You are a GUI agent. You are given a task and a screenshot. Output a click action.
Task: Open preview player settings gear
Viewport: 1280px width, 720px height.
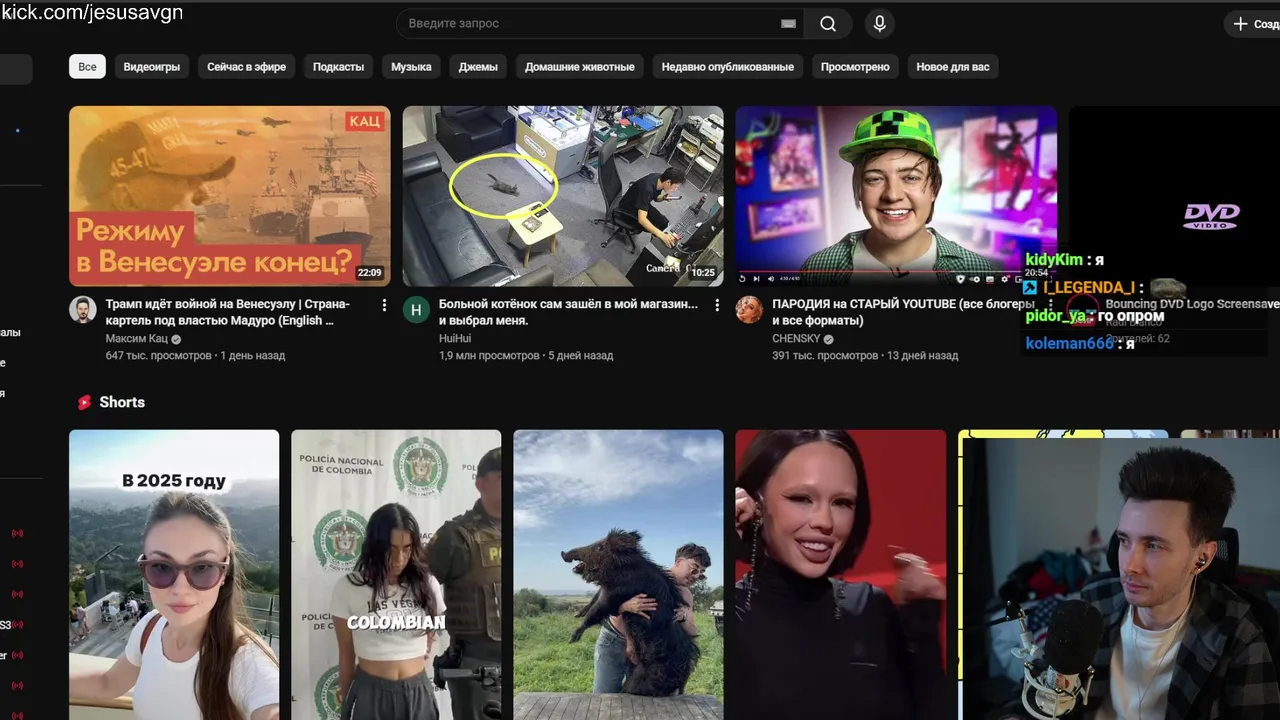[1004, 279]
